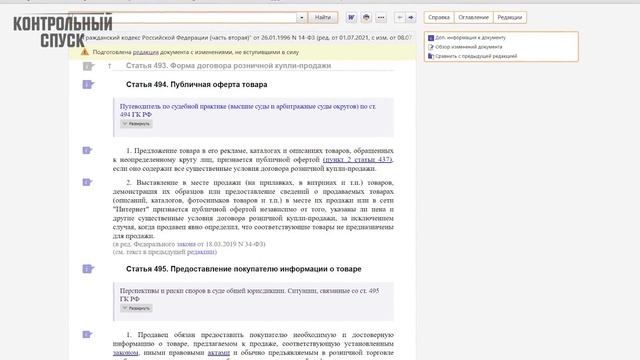Select heading Статья 495. Предоставление покупателю информации
Screen dimensions: 640x360
[244, 269]
